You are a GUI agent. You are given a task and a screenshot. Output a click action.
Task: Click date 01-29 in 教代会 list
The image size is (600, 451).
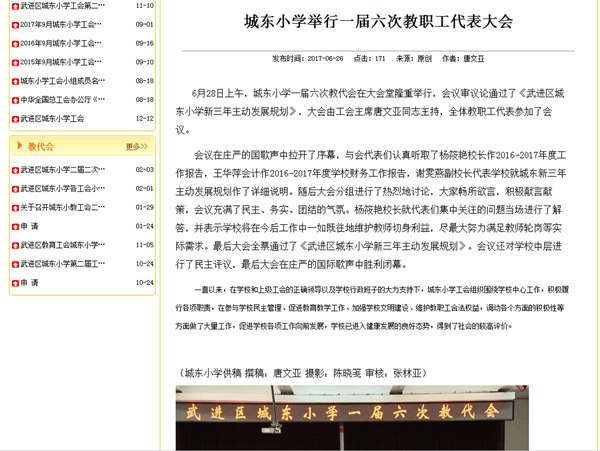145,207
